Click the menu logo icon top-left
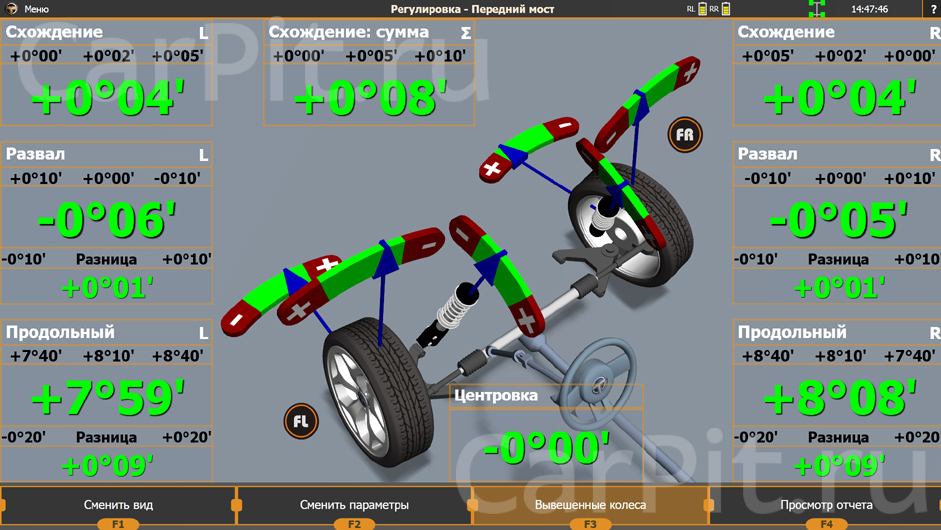Image resolution: width=941 pixels, height=530 pixels. [x=12, y=9]
